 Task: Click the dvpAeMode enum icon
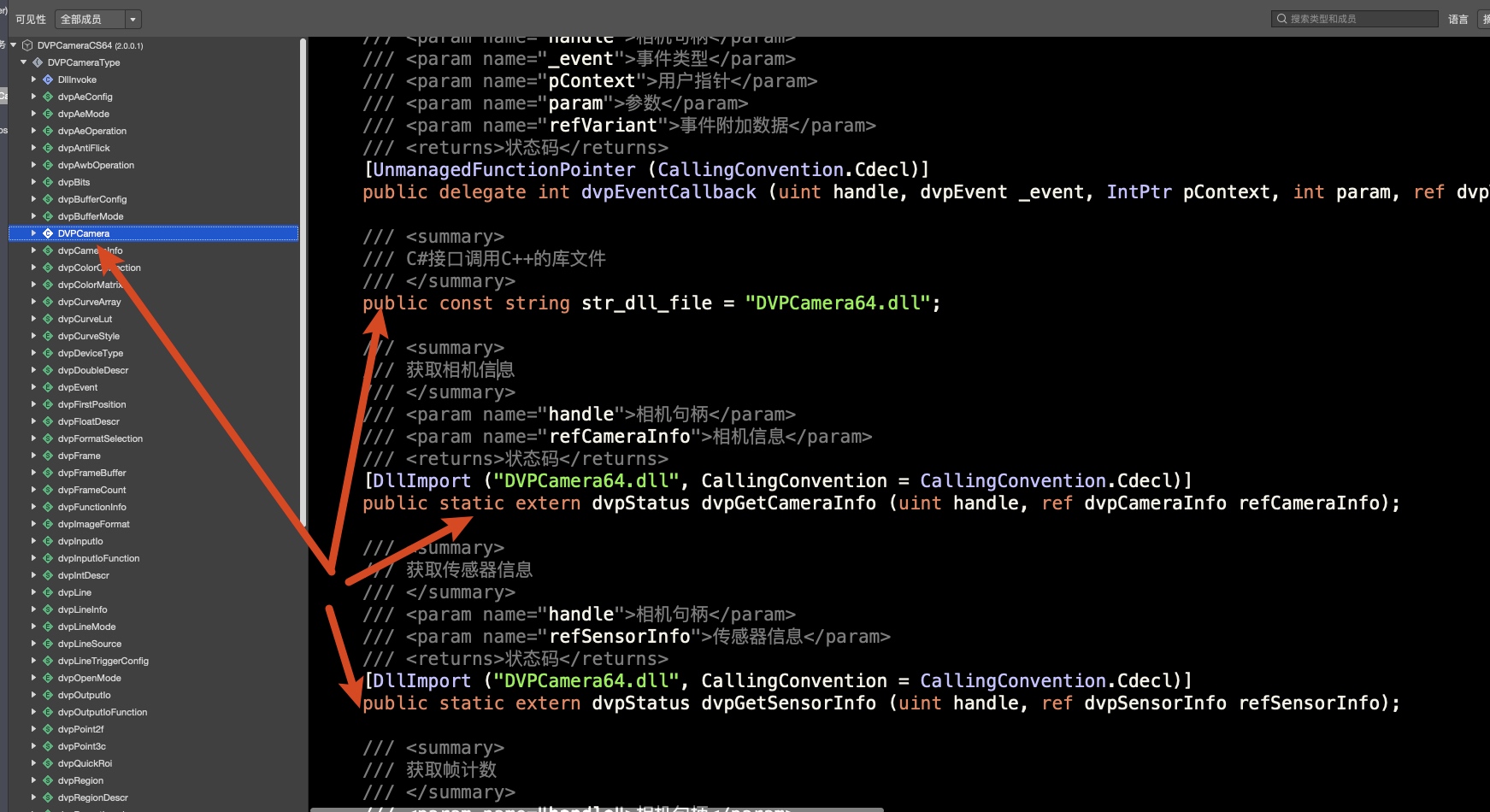pos(48,114)
